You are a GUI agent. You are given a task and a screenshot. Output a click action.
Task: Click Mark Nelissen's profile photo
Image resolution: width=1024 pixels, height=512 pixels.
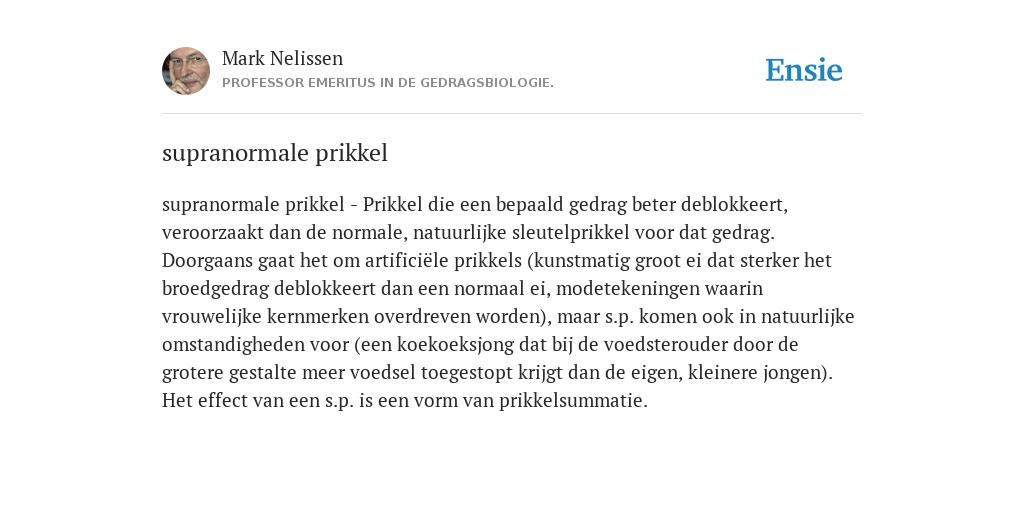click(186, 71)
